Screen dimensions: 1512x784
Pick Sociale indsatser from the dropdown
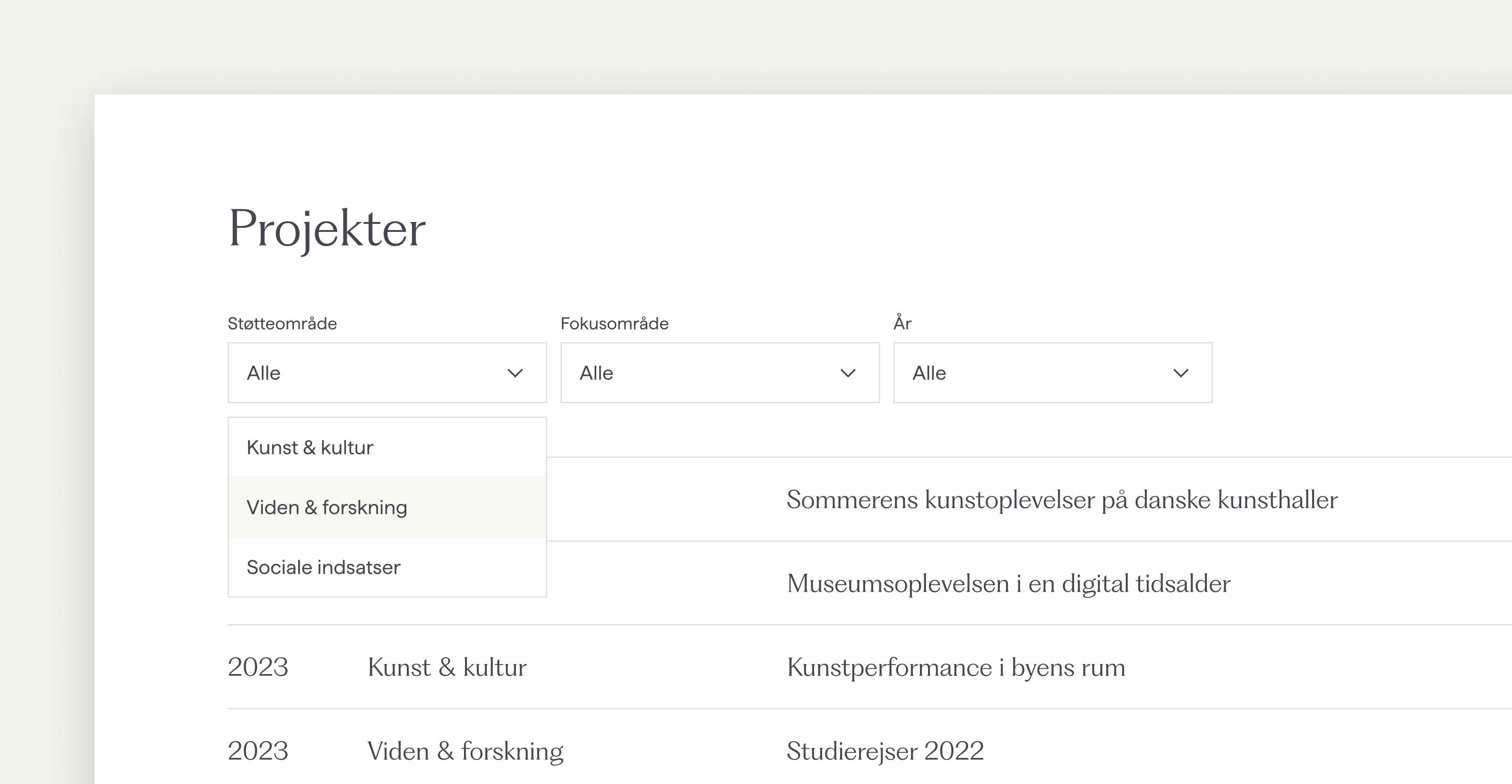pos(323,568)
